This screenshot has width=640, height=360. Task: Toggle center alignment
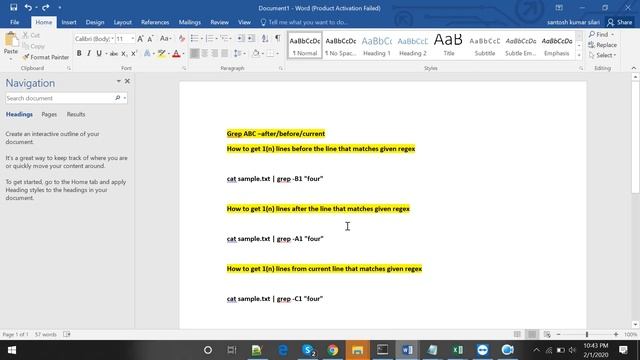coord(204,53)
